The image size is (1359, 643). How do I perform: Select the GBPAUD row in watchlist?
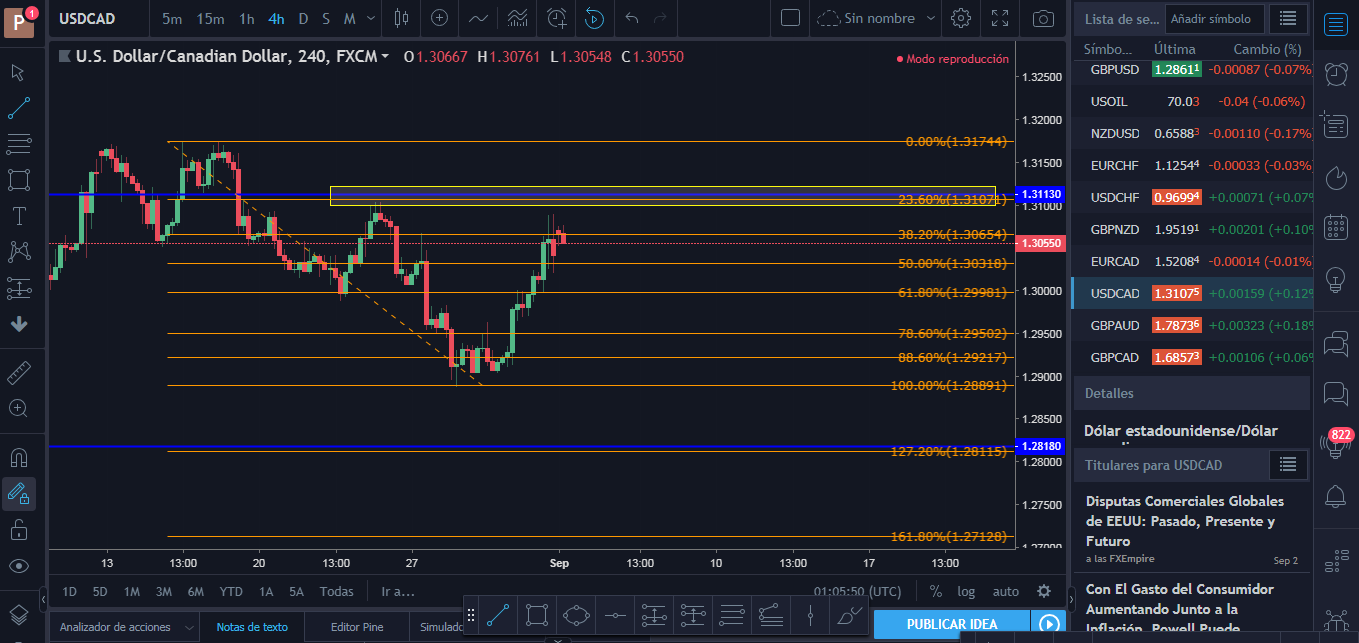1191,325
